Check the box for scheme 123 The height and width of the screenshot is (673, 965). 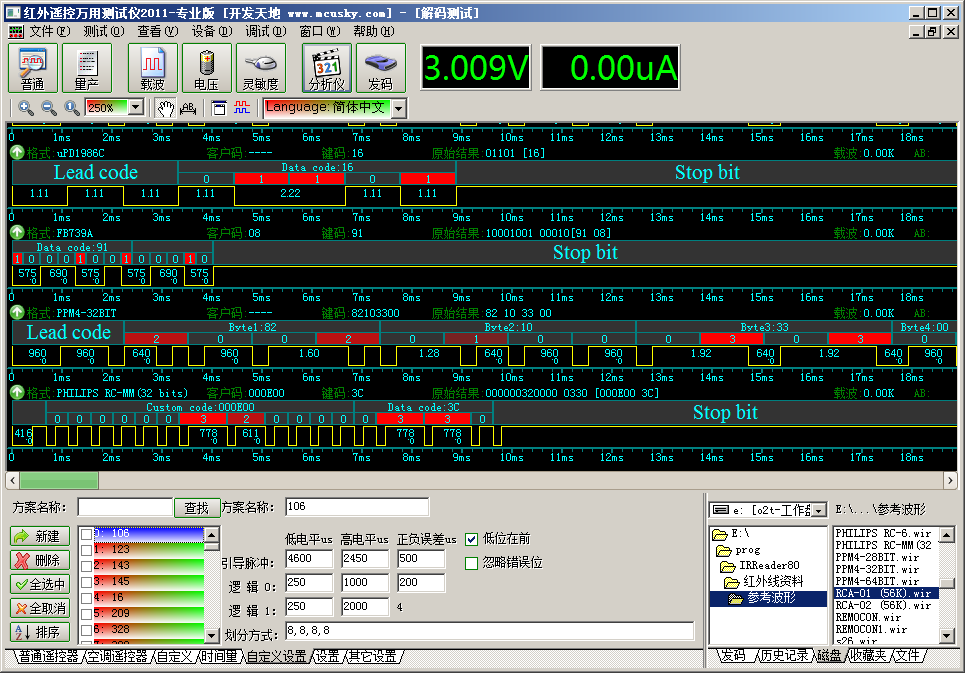pyautogui.click(x=86, y=549)
